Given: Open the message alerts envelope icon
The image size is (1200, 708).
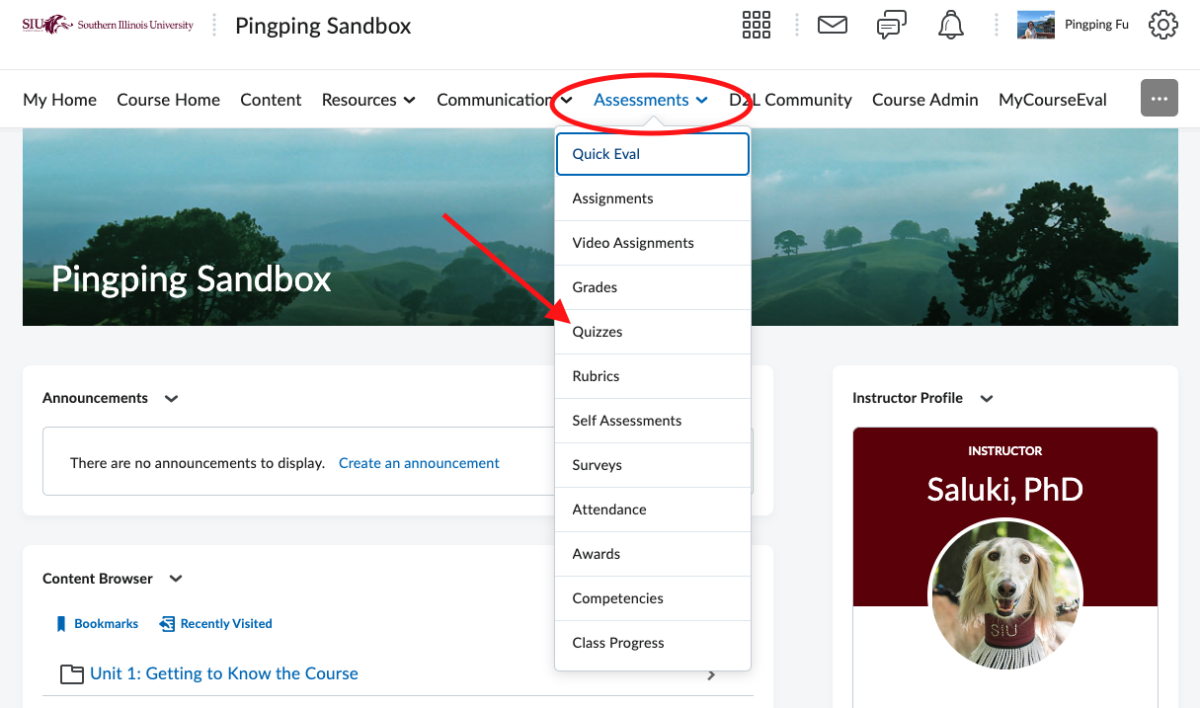Looking at the screenshot, I should tap(832, 24).
